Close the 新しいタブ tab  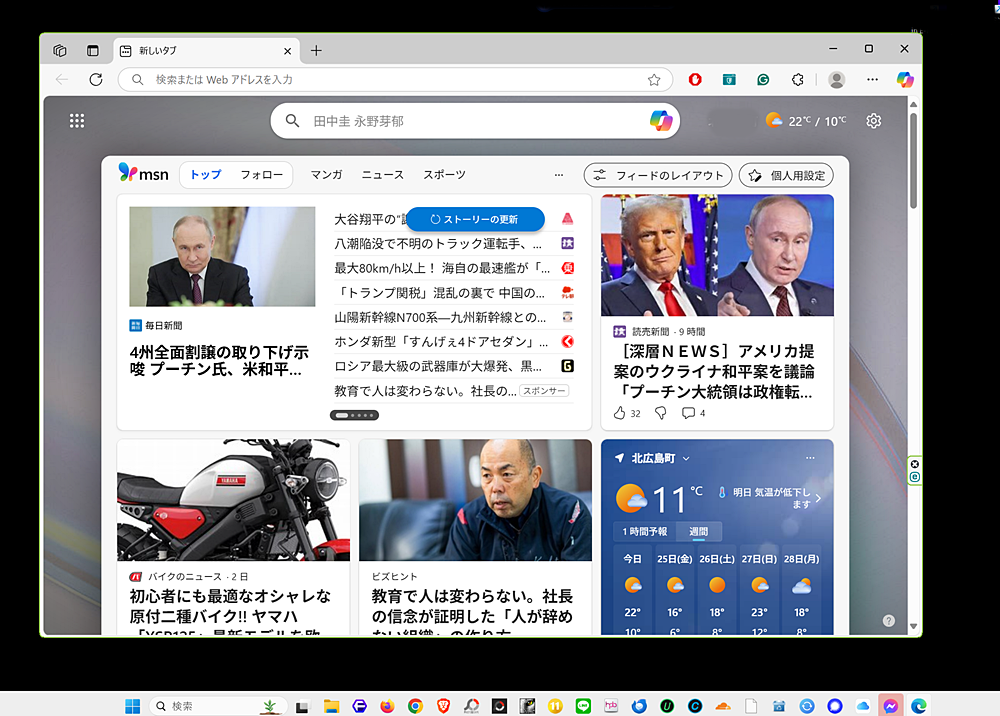click(288, 51)
